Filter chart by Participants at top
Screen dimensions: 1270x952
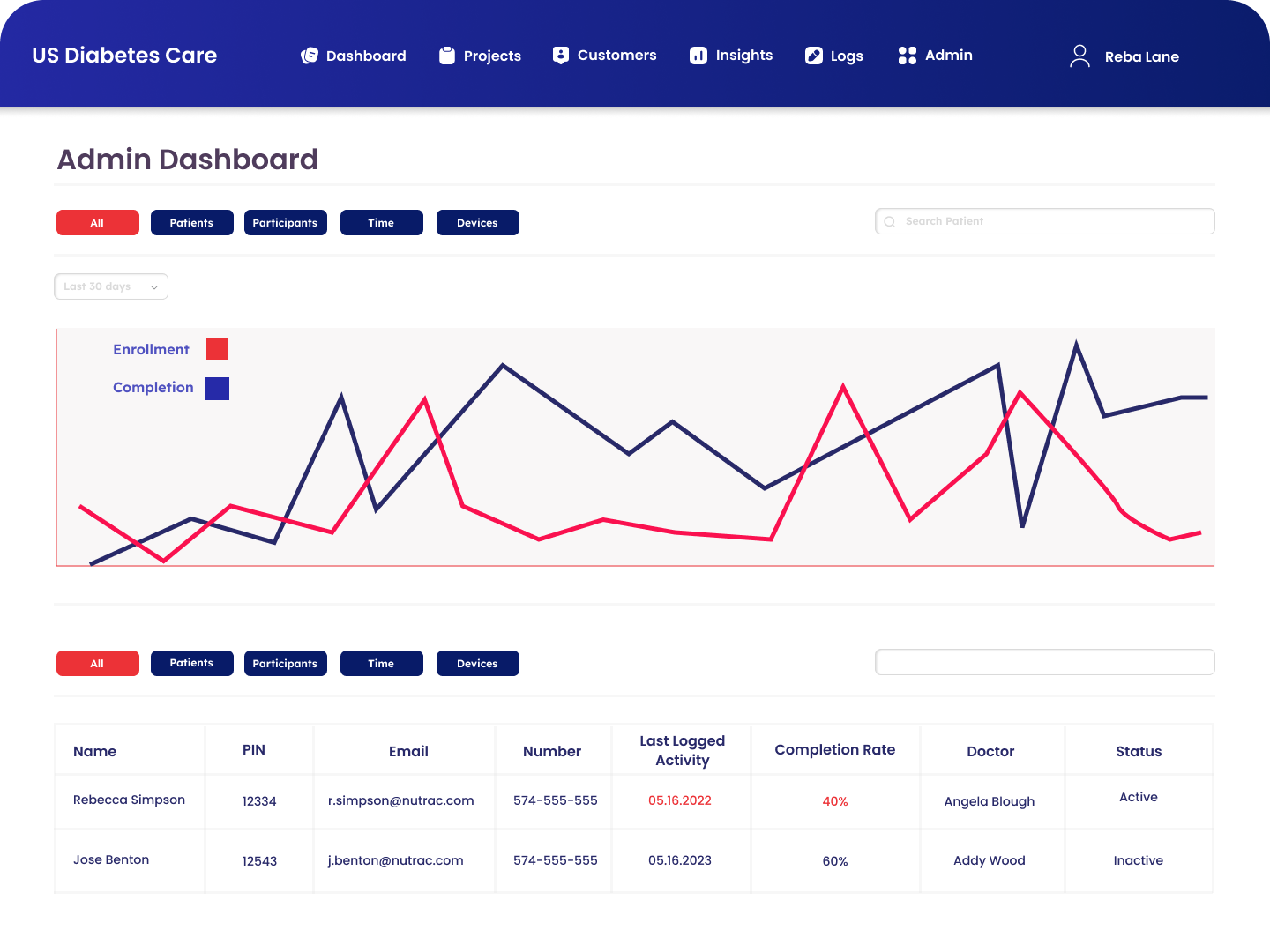click(x=286, y=222)
